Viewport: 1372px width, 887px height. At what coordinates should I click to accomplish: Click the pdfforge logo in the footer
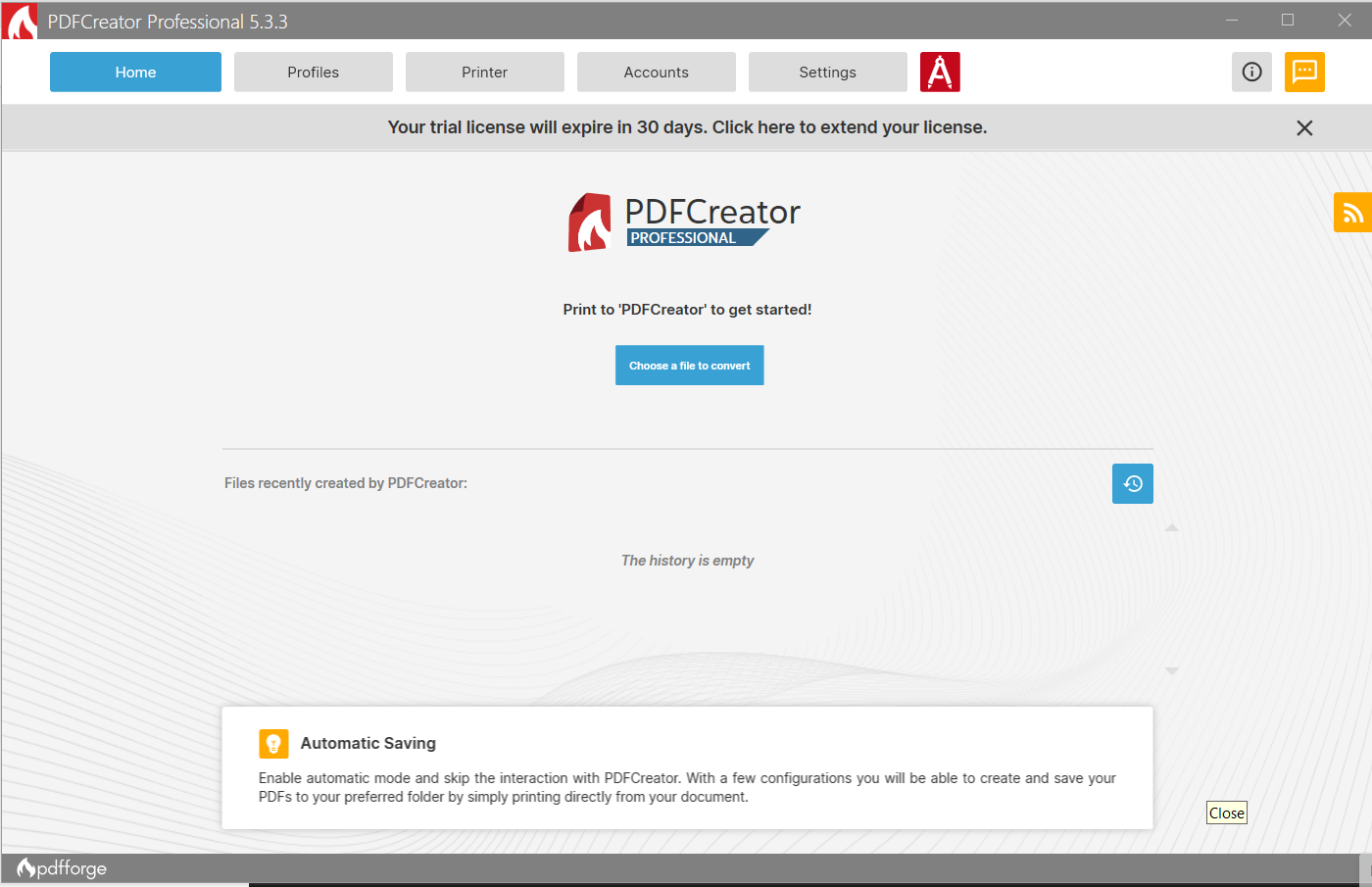pos(61,867)
